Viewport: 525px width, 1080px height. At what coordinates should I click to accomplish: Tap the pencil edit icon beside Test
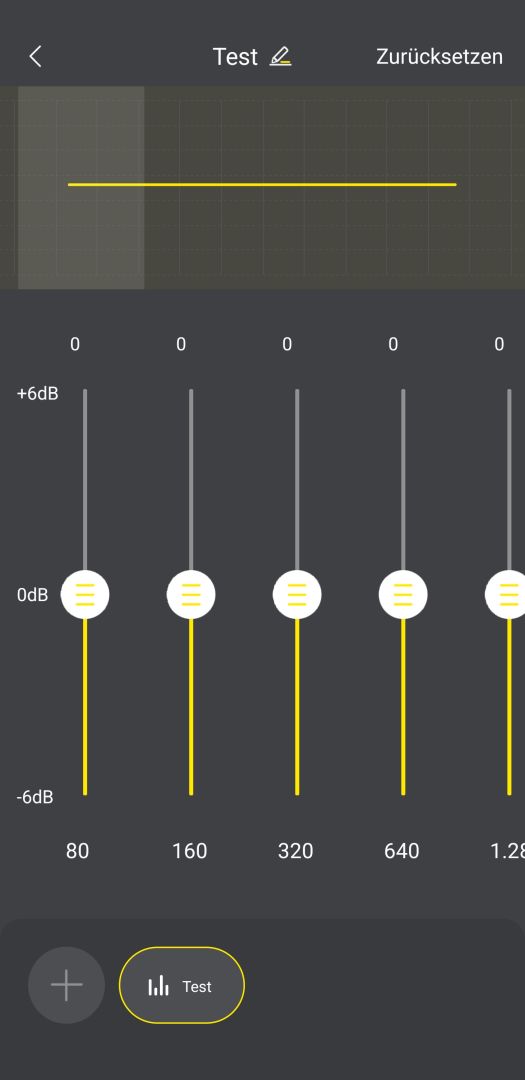[280, 56]
